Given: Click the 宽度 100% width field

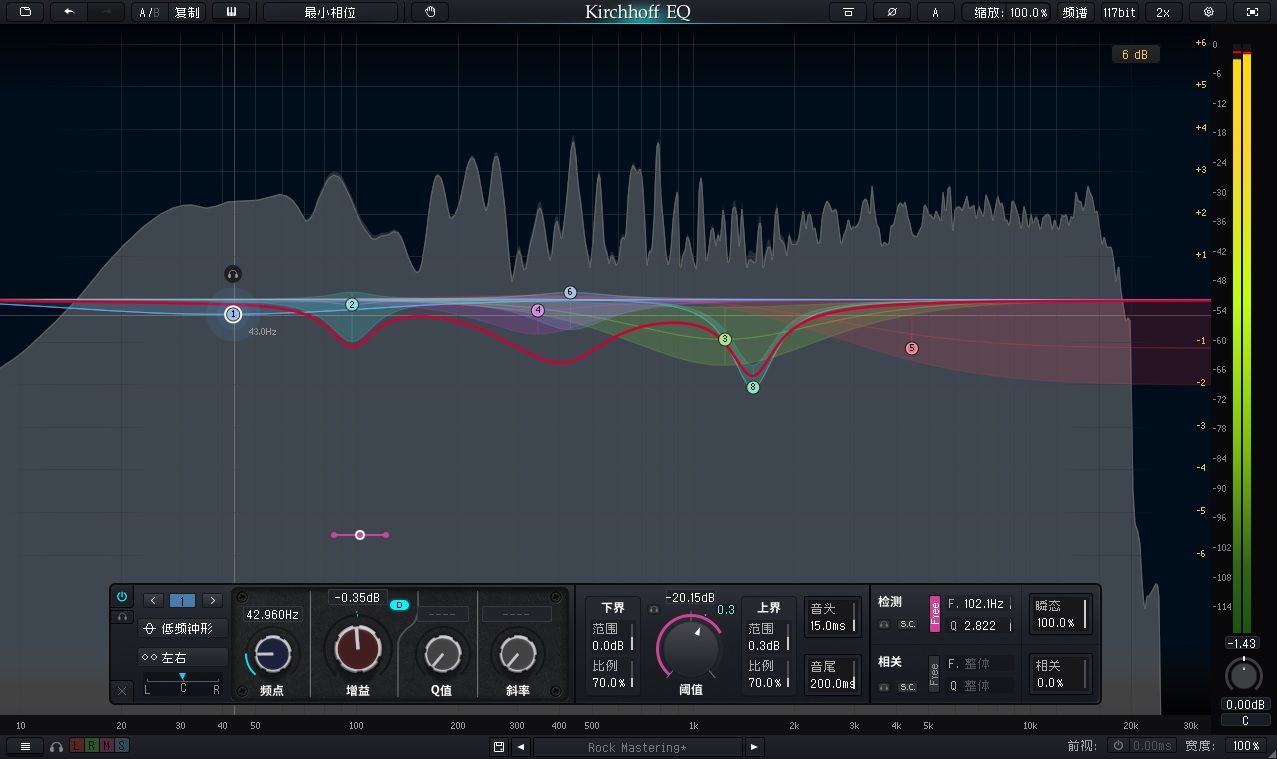Looking at the screenshot, I should click(1246, 746).
